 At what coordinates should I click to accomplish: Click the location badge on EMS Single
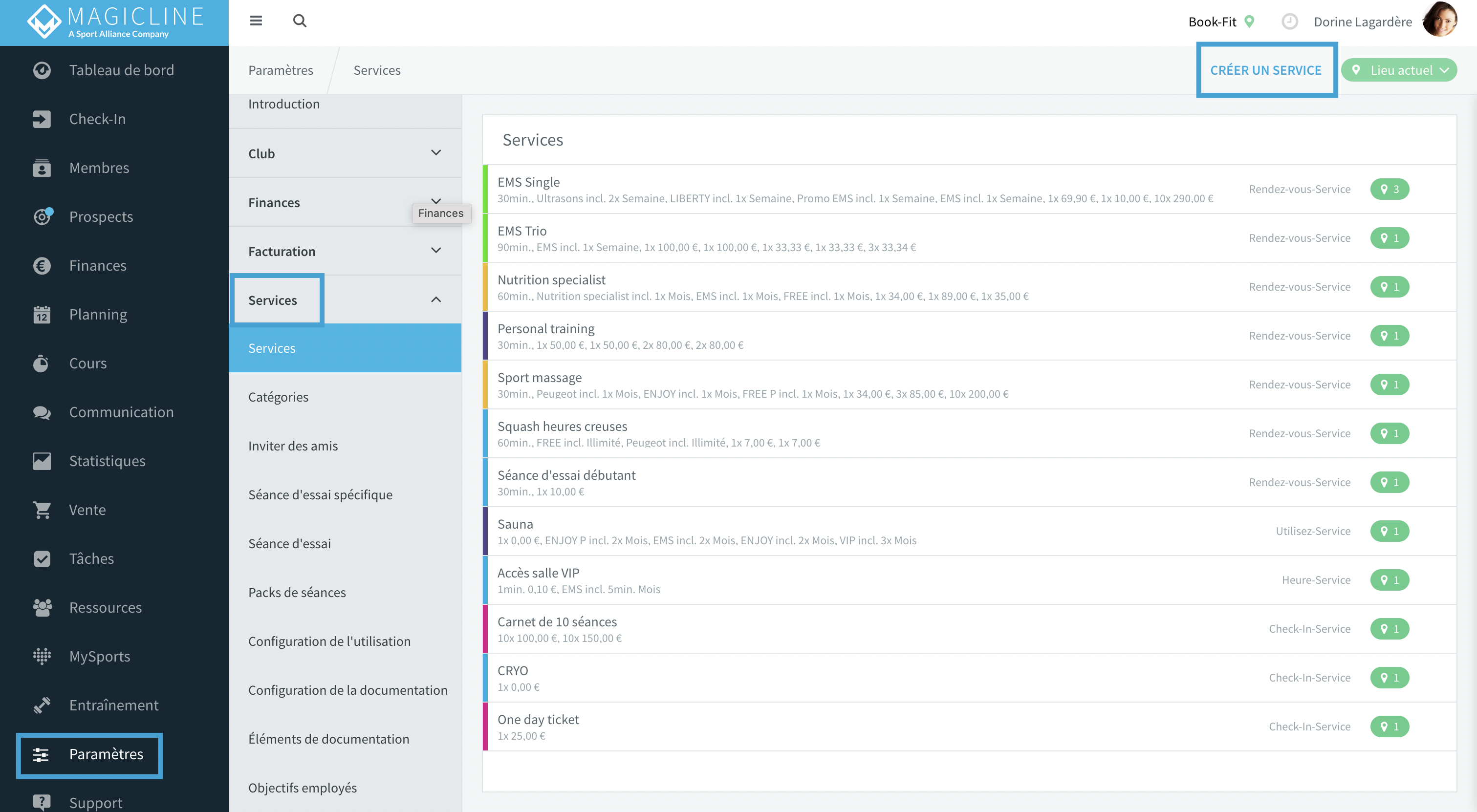coord(1390,189)
